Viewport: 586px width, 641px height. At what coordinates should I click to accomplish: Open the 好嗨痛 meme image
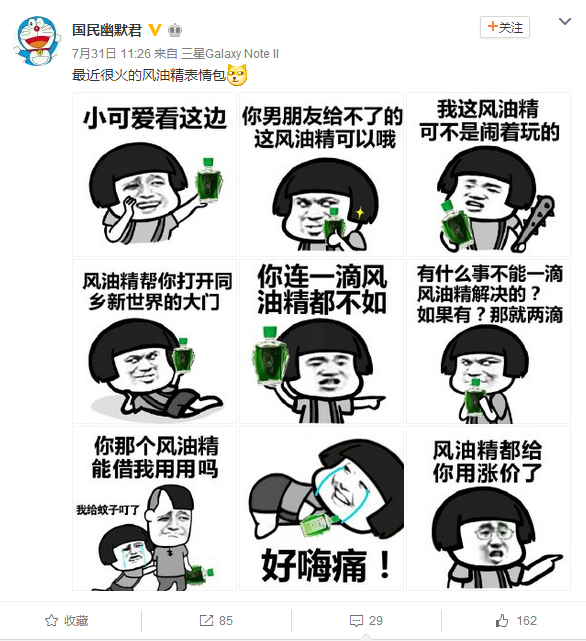[x=321, y=509]
